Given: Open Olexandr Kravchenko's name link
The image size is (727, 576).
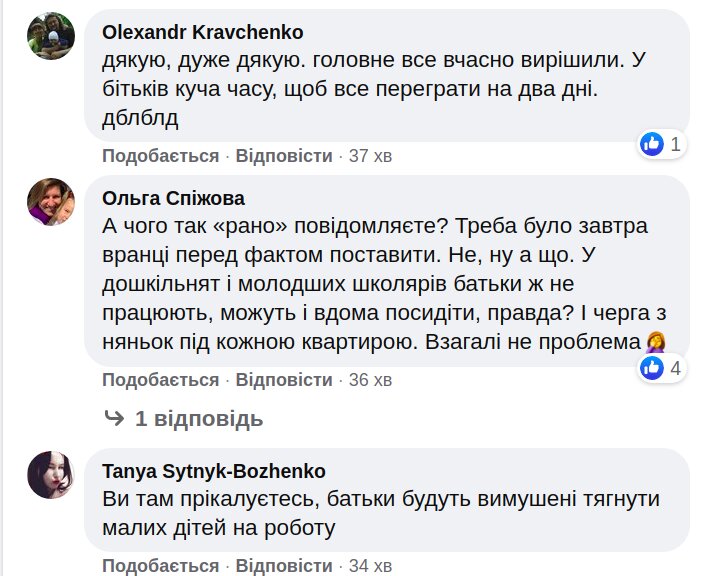Looking at the screenshot, I should [x=202, y=33].
